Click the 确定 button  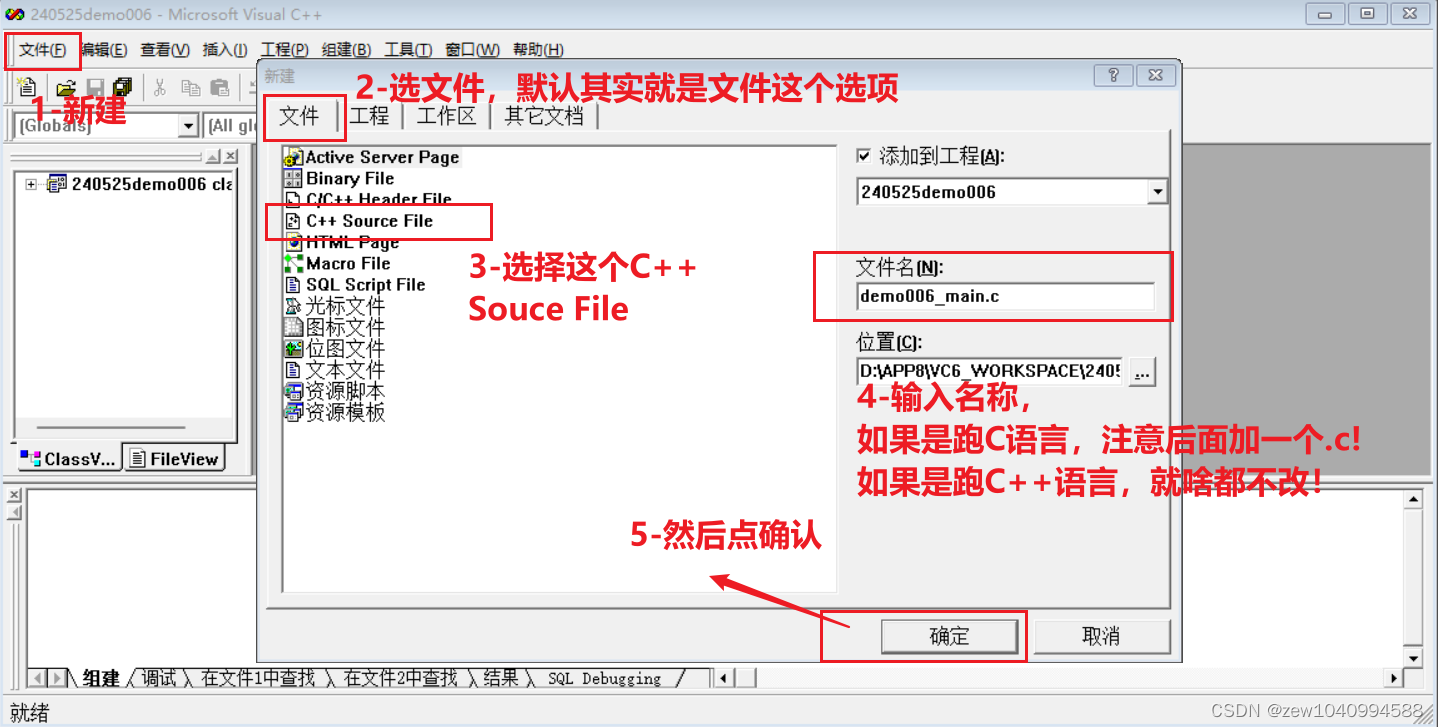[949, 636]
